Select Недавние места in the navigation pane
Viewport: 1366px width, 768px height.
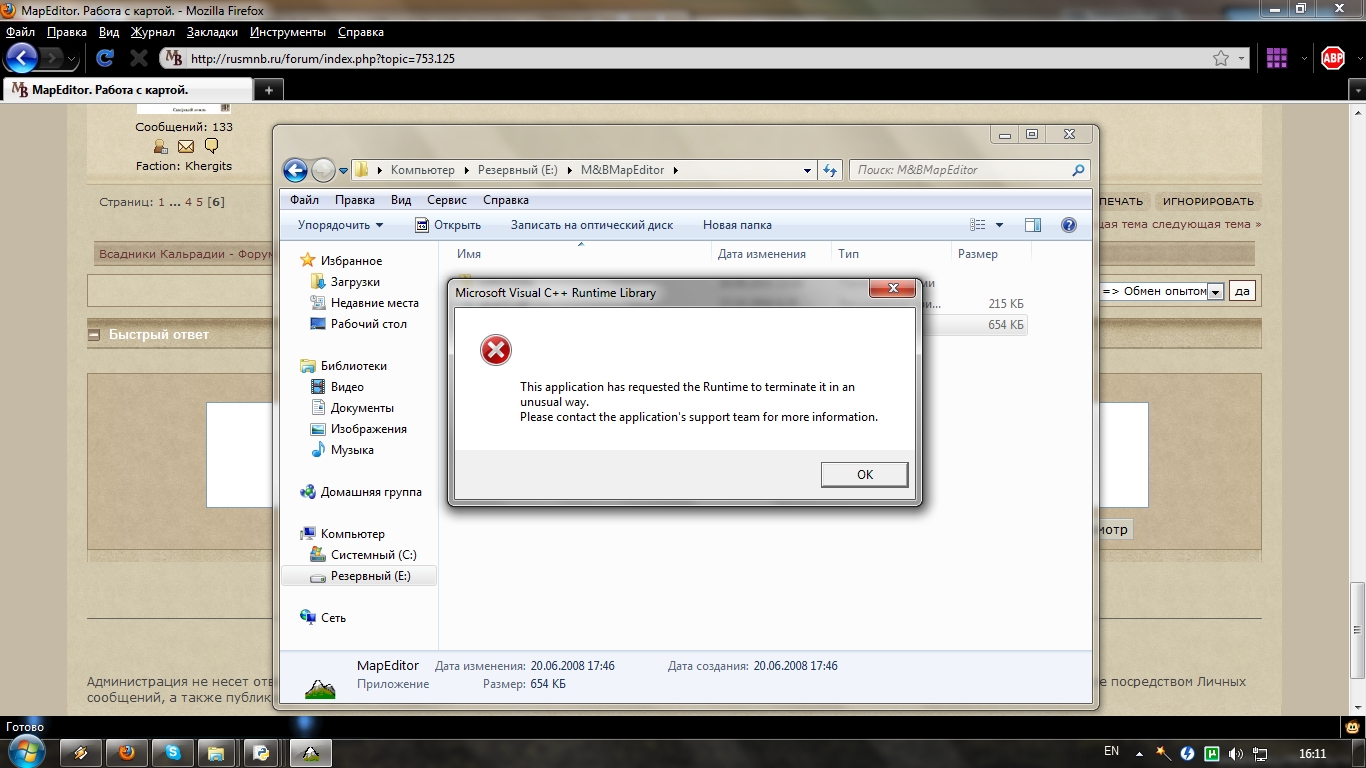coord(374,303)
